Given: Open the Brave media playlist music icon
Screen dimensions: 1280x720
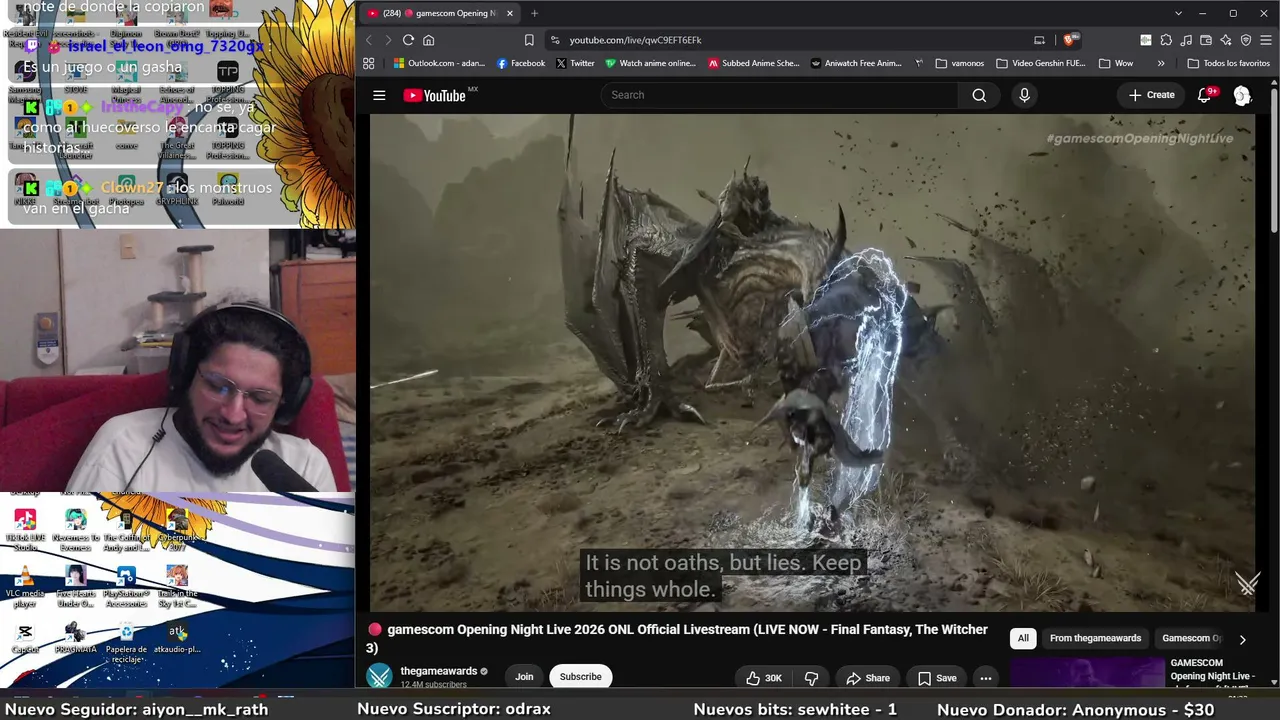Looking at the screenshot, I should point(1186,40).
